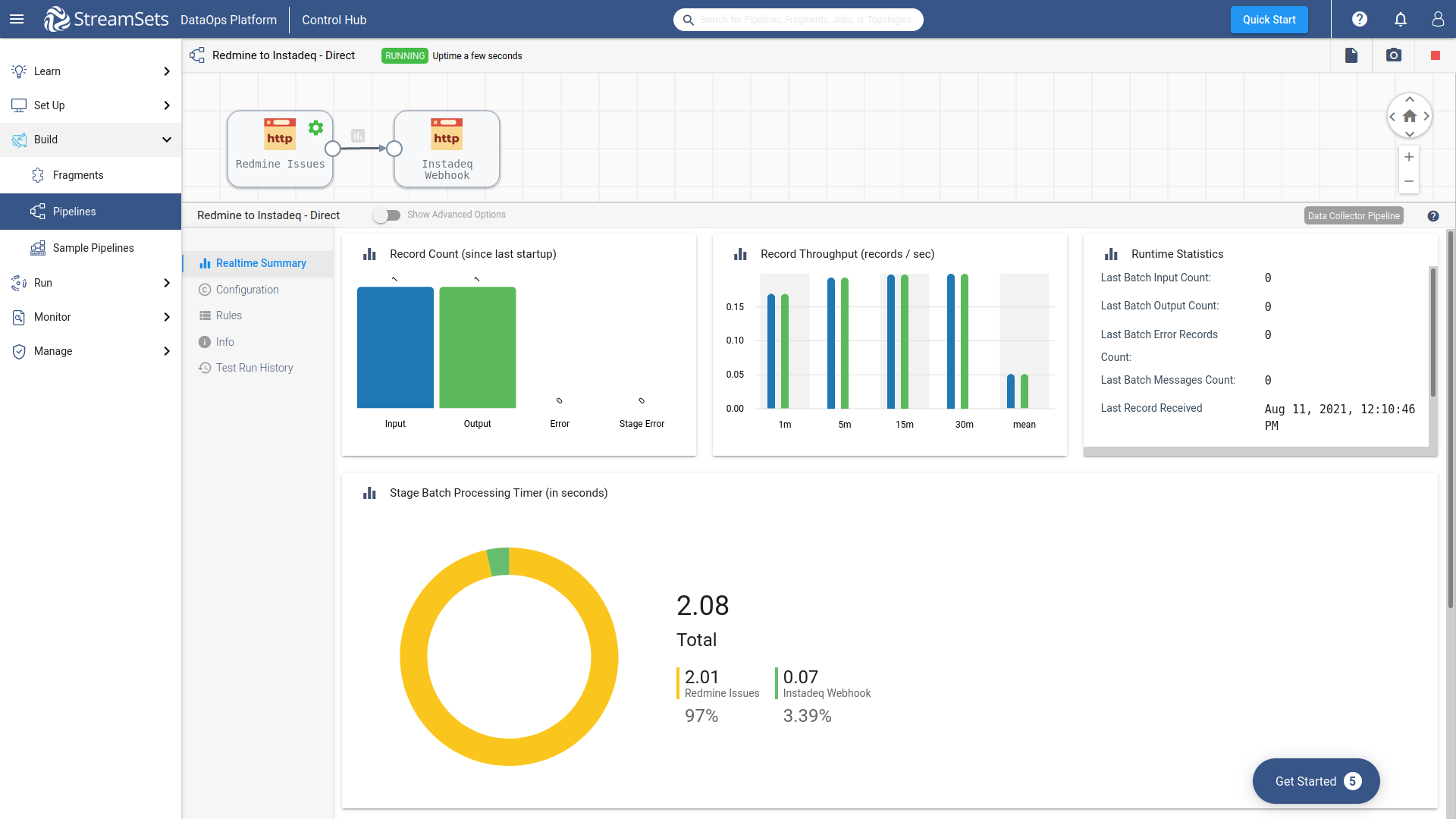This screenshot has width=1456, height=819.
Task: Pan the canvas right with the arrow
Action: [1426, 116]
